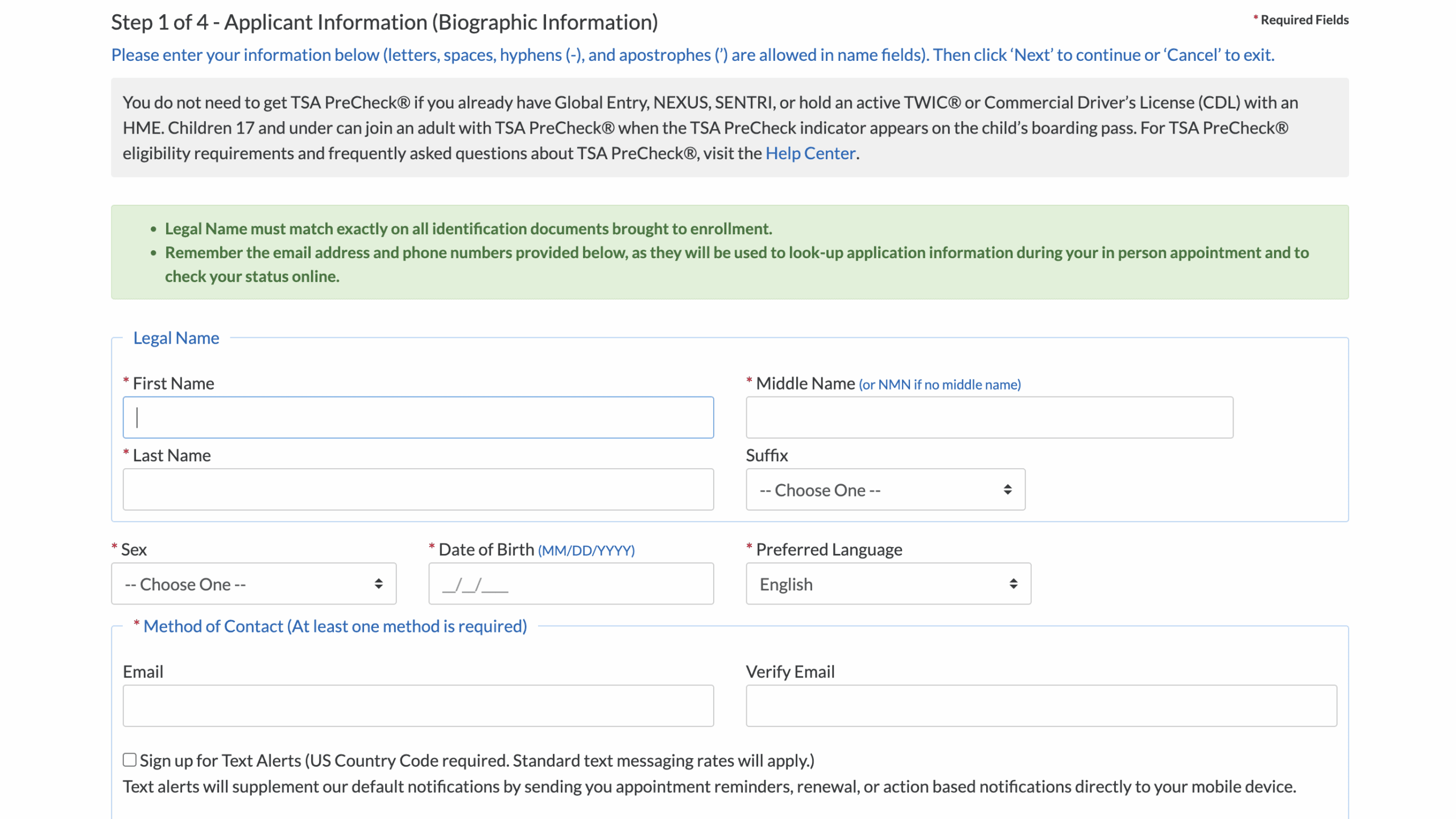Viewport: 1456px width, 819px height.
Task: Focus the Last Name field
Action: tap(418, 489)
